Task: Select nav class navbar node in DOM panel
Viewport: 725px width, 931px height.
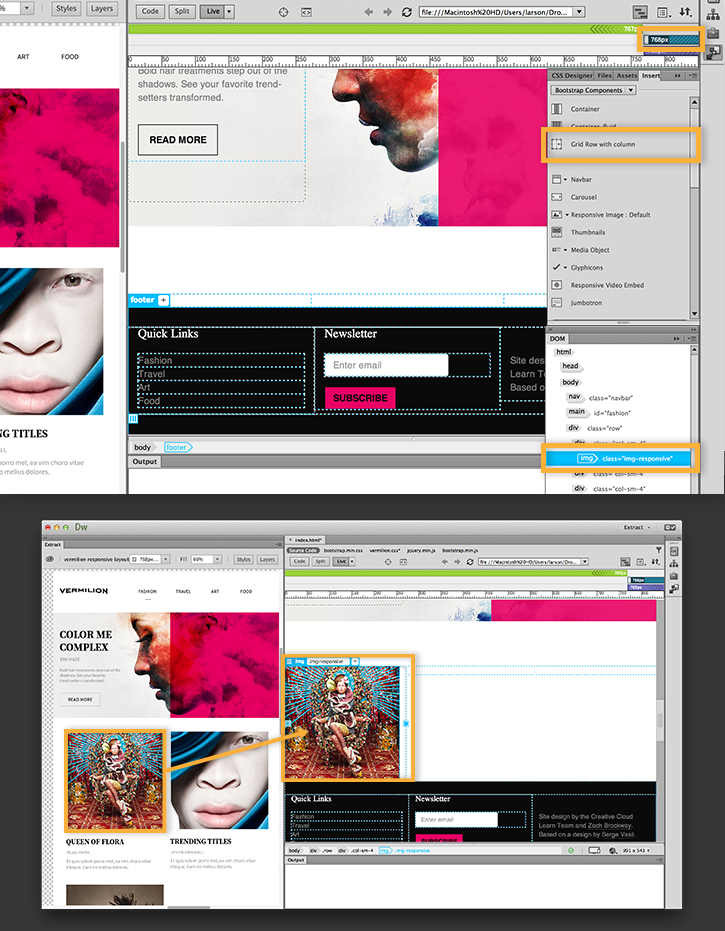Action: tap(600, 397)
